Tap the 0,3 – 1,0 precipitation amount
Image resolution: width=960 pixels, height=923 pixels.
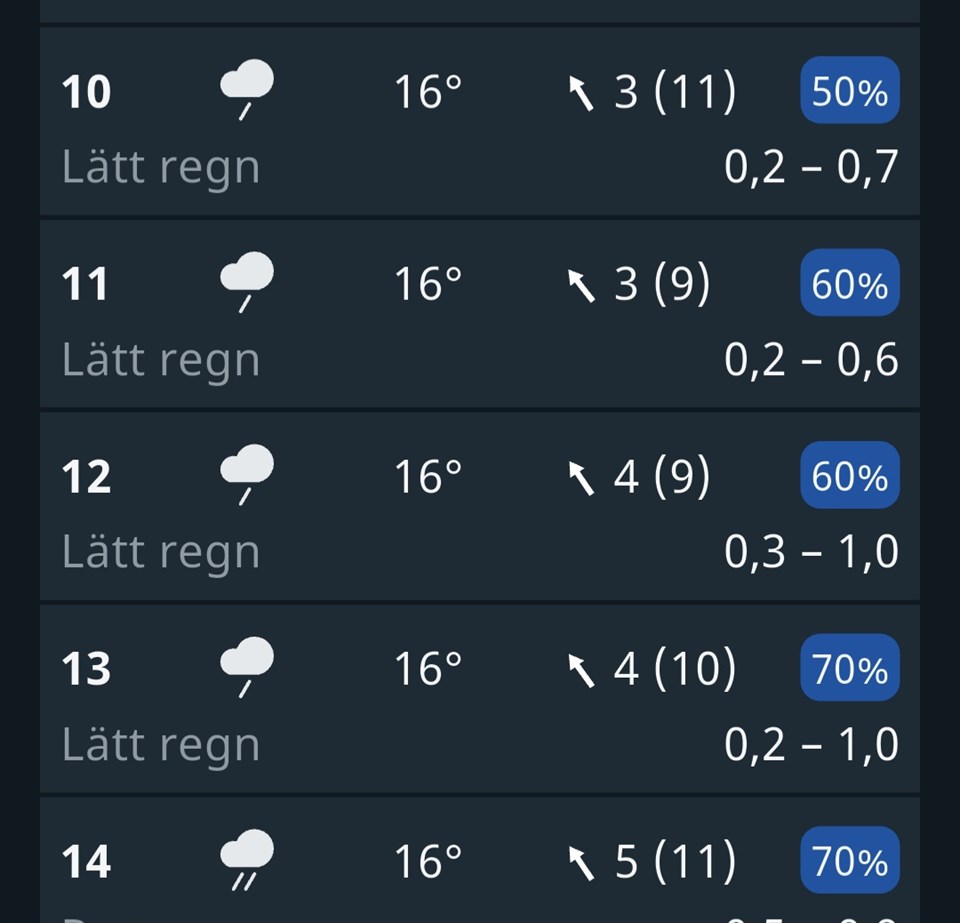(811, 551)
